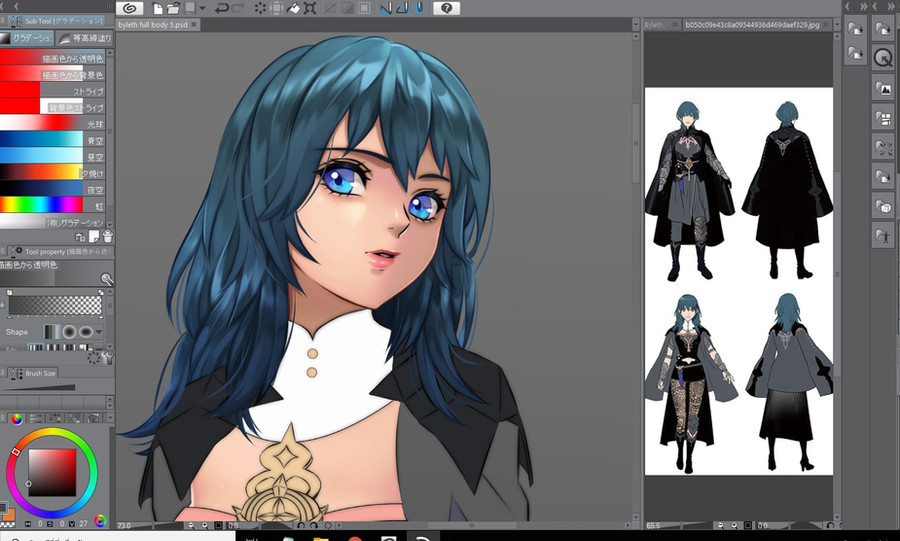The width and height of the screenshot is (900, 541).
Task: Click the gradient bar editor
Action: click(x=55, y=305)
